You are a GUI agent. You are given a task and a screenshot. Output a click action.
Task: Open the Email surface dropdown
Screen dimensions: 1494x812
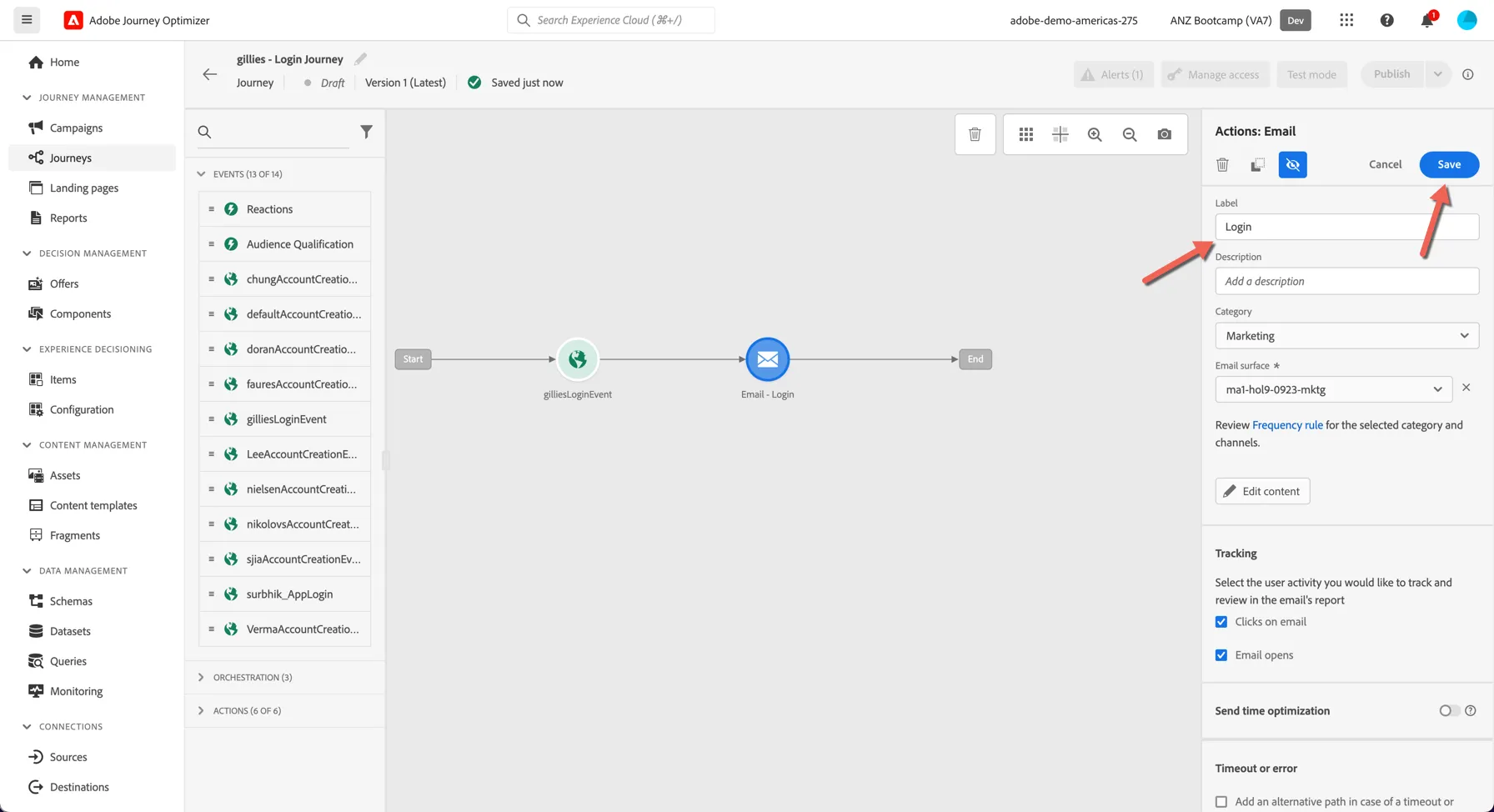coord(1333,389)
